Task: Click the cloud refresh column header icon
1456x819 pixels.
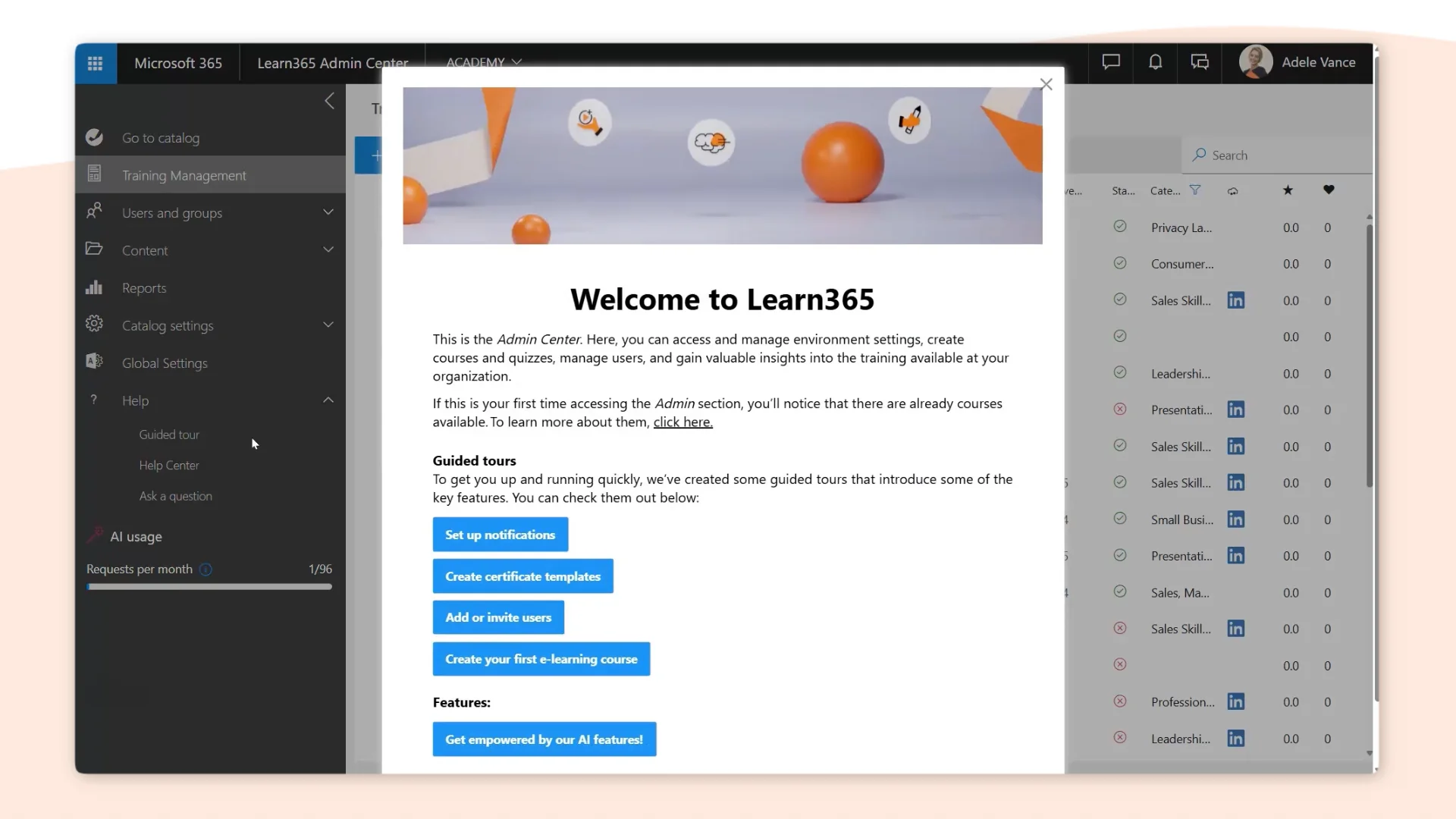Action: click(1233, 191)
